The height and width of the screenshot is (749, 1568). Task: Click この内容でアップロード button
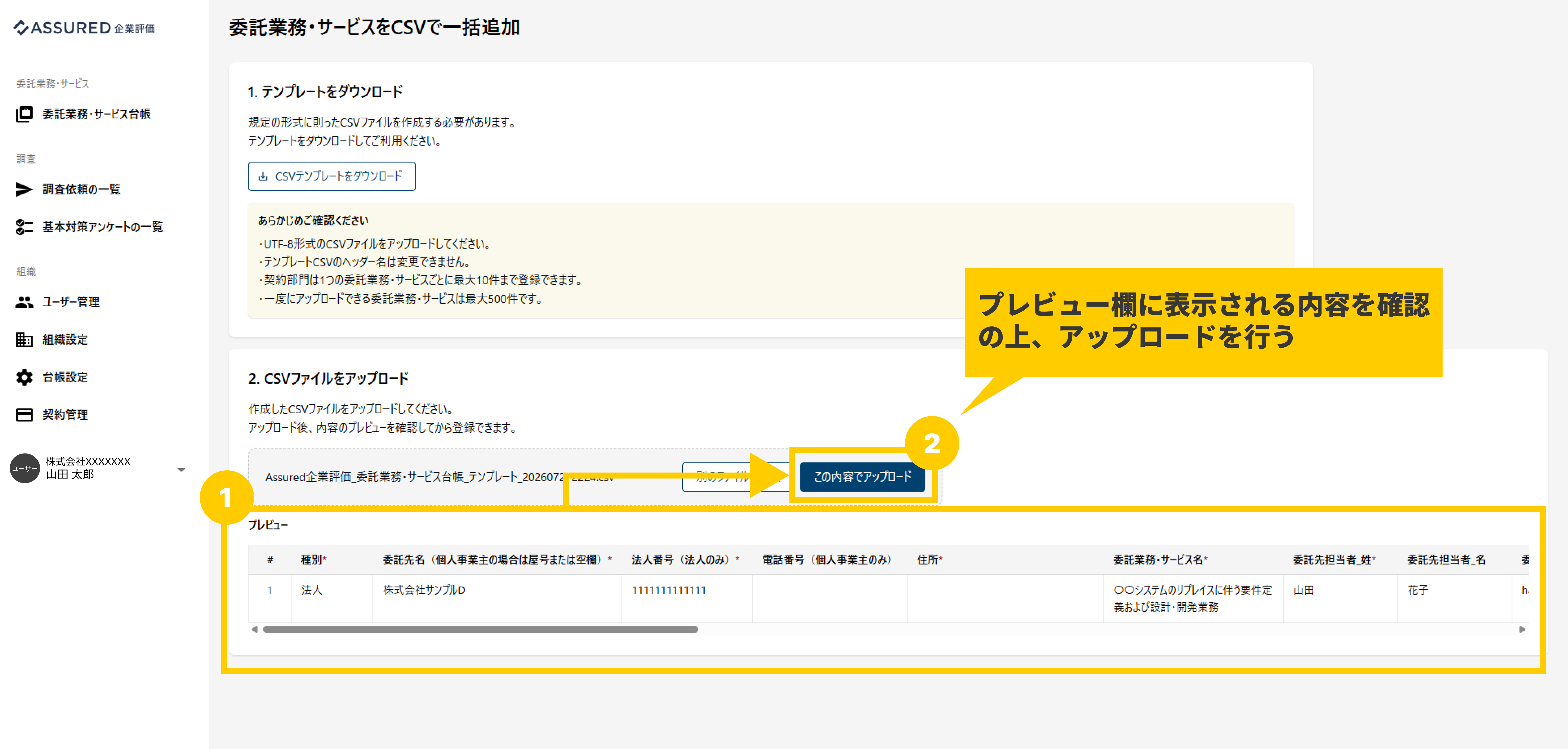862,477
